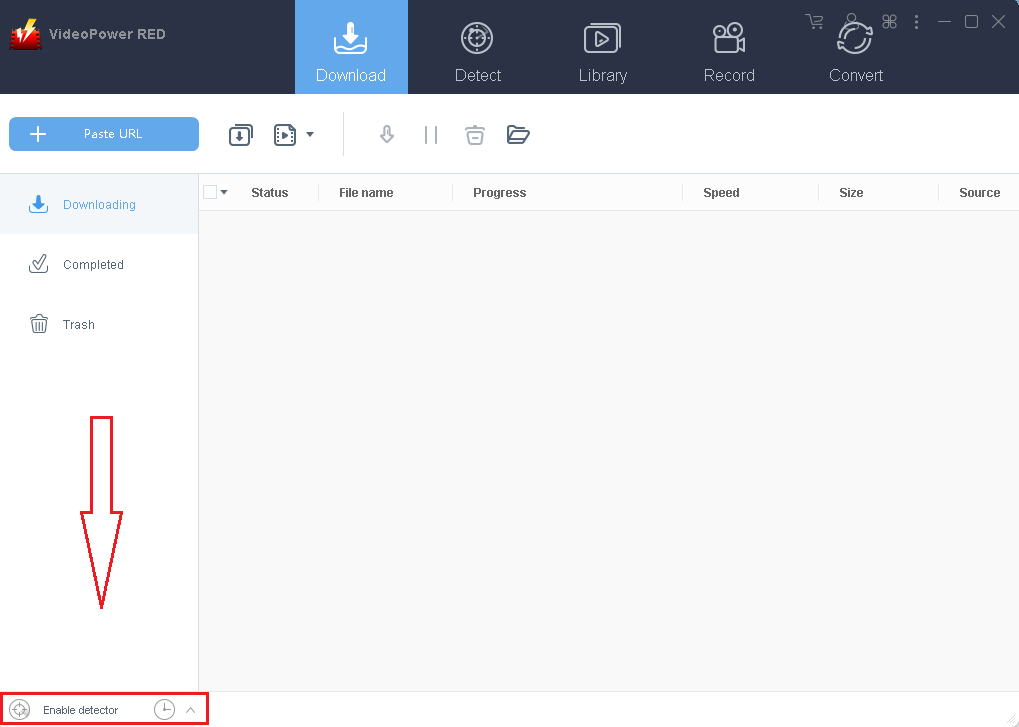Screen dimensions: 1019x727
Task: Toggle the Enable detector option
Action: [80, 710]
